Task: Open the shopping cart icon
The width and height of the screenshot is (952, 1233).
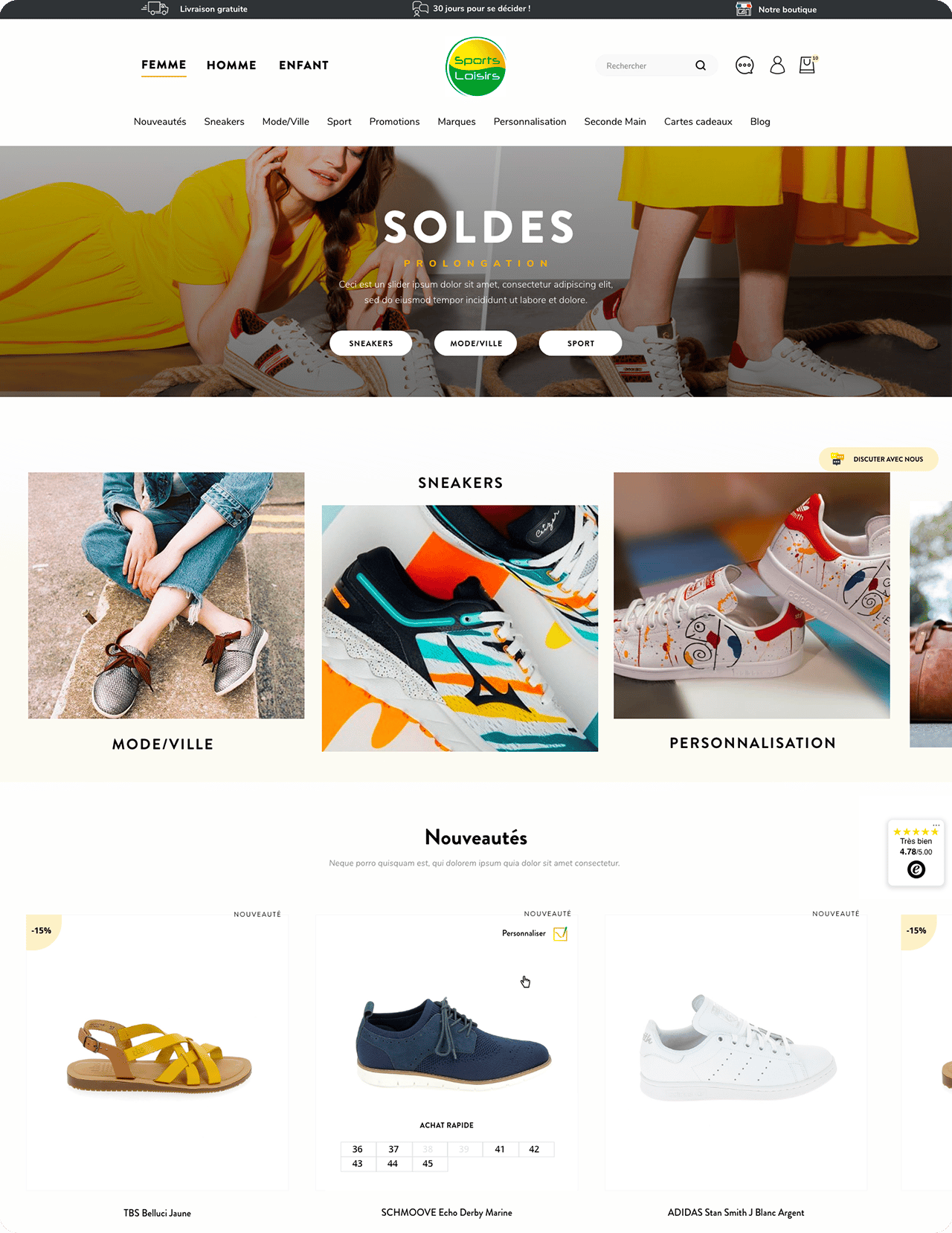Action: click(808, 65)
